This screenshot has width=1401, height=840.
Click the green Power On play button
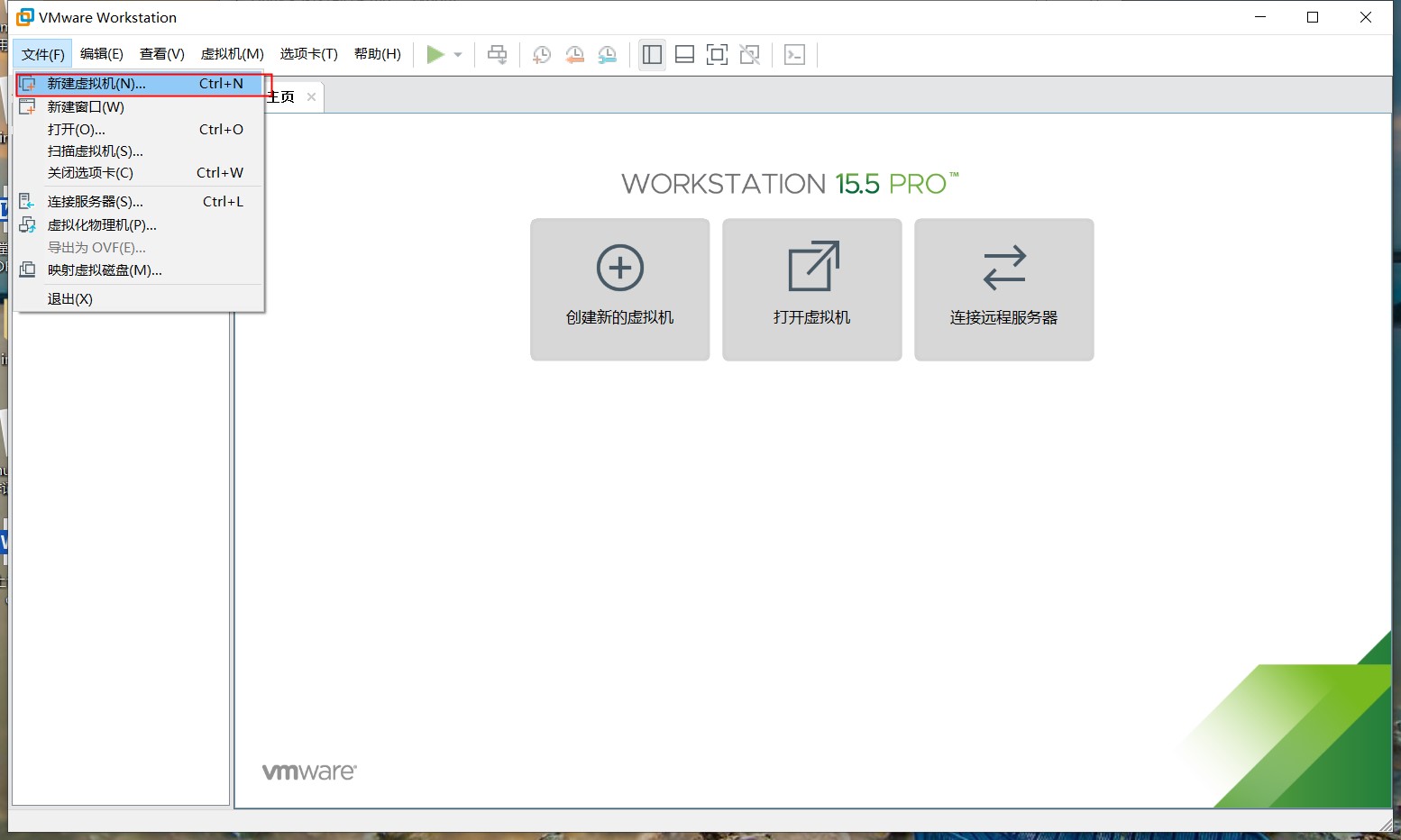point(435,54)
